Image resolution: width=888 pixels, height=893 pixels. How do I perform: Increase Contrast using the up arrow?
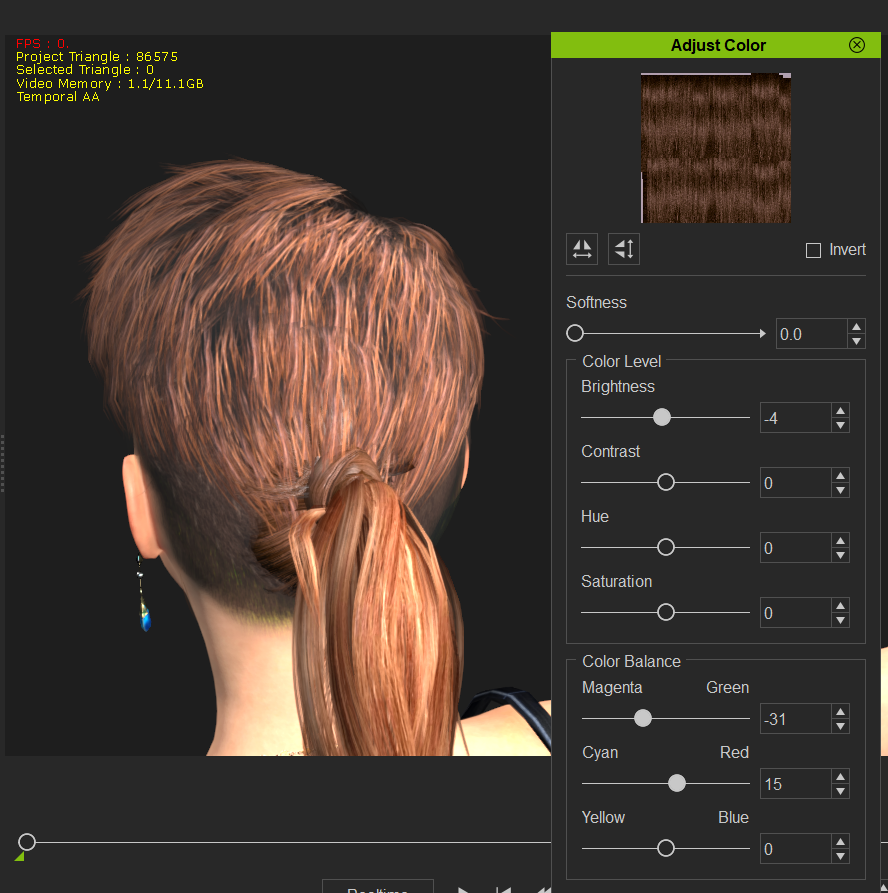point(840,476)
